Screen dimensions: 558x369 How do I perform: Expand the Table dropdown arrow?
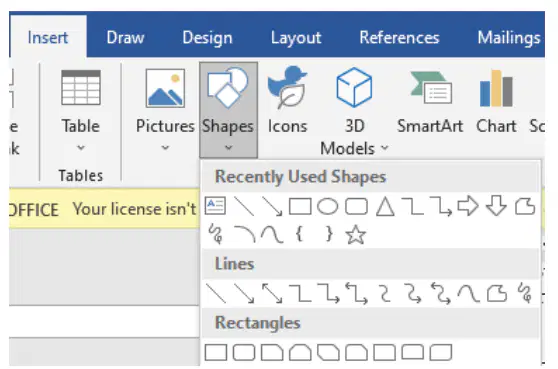81,147
